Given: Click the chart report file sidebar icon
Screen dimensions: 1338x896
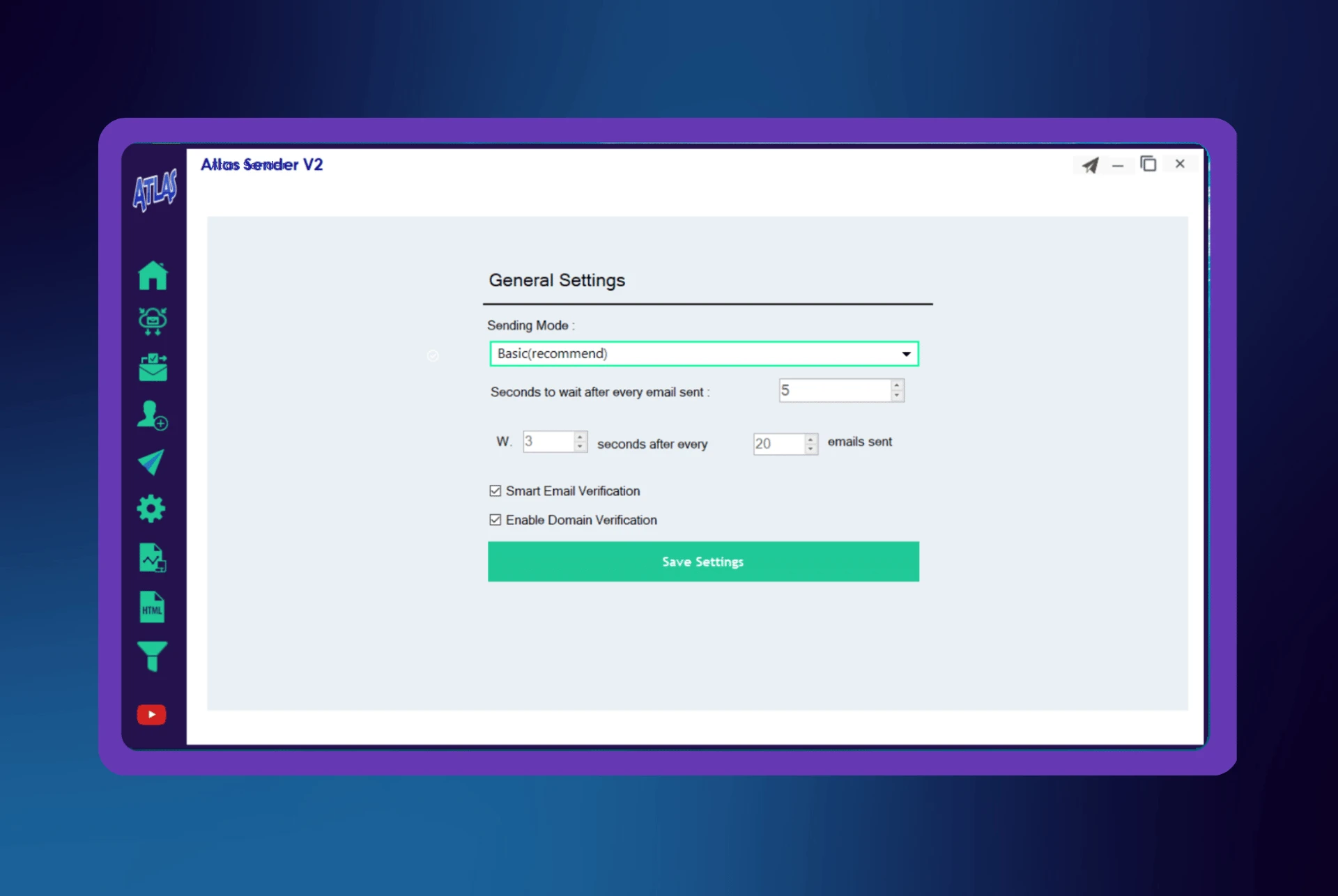Looking at the screenshot, I should [152, 558].
